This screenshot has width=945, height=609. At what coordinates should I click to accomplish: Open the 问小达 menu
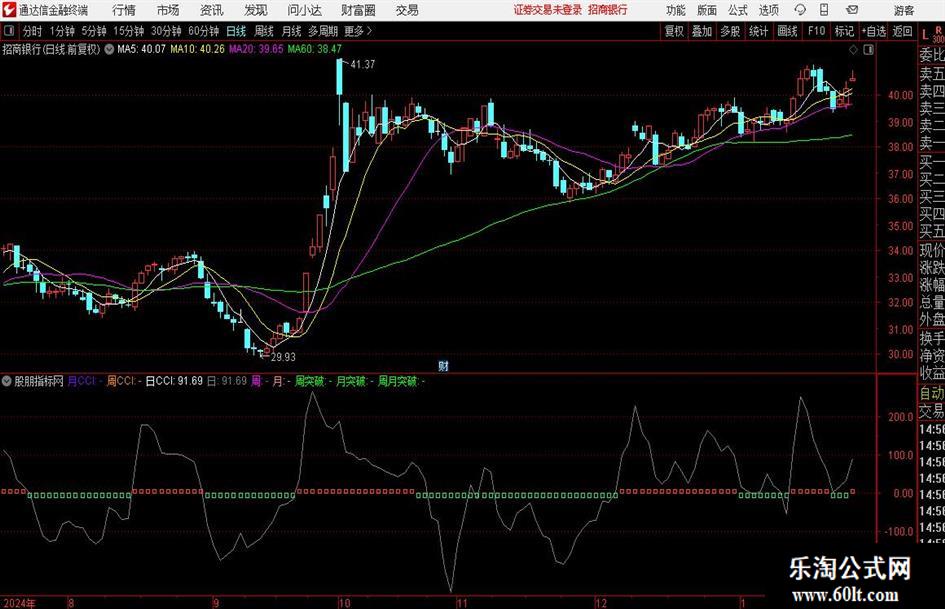[x=304, y=10]
